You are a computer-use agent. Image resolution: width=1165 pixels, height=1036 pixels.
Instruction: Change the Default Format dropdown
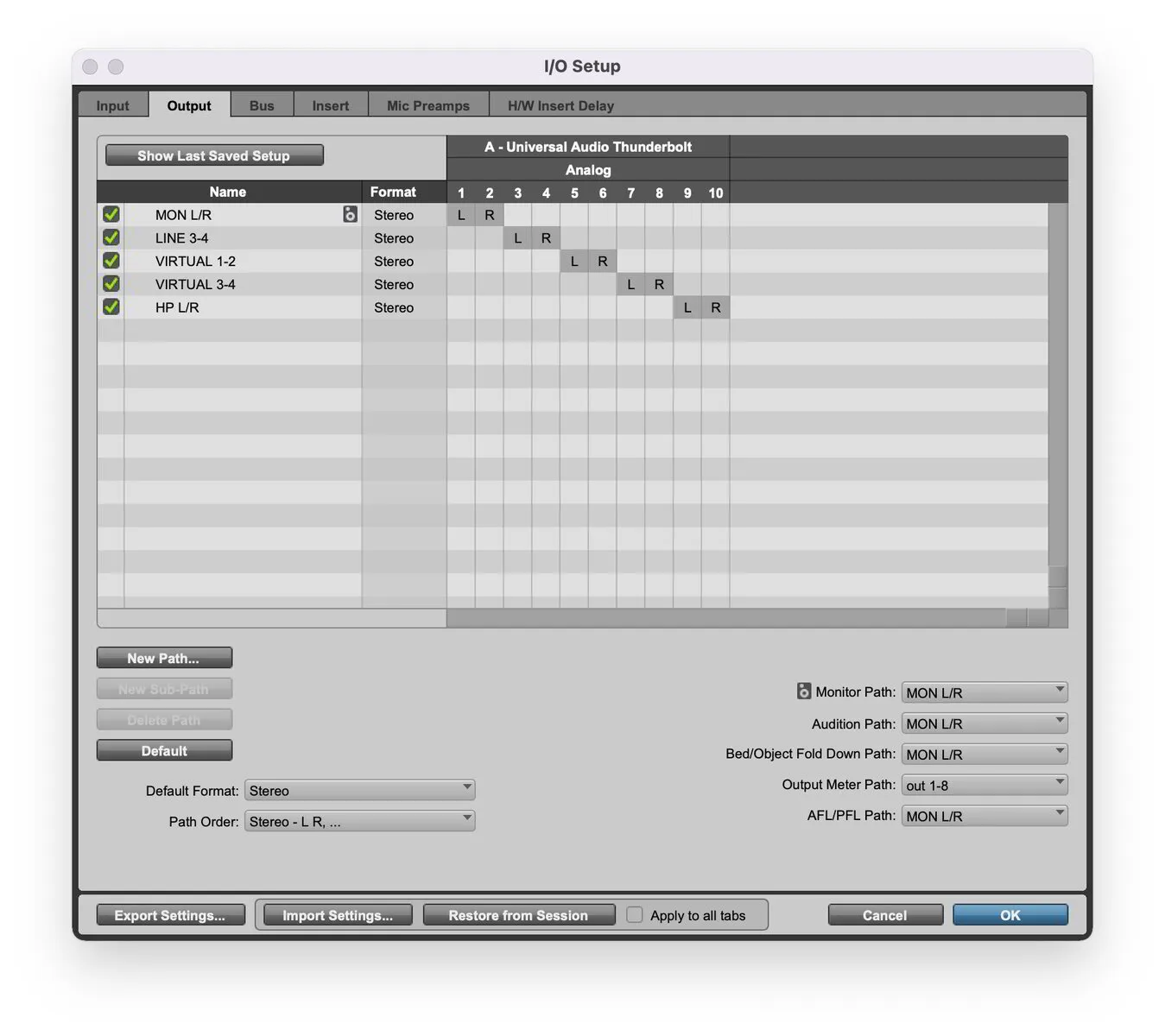click(x=359, y=790)
